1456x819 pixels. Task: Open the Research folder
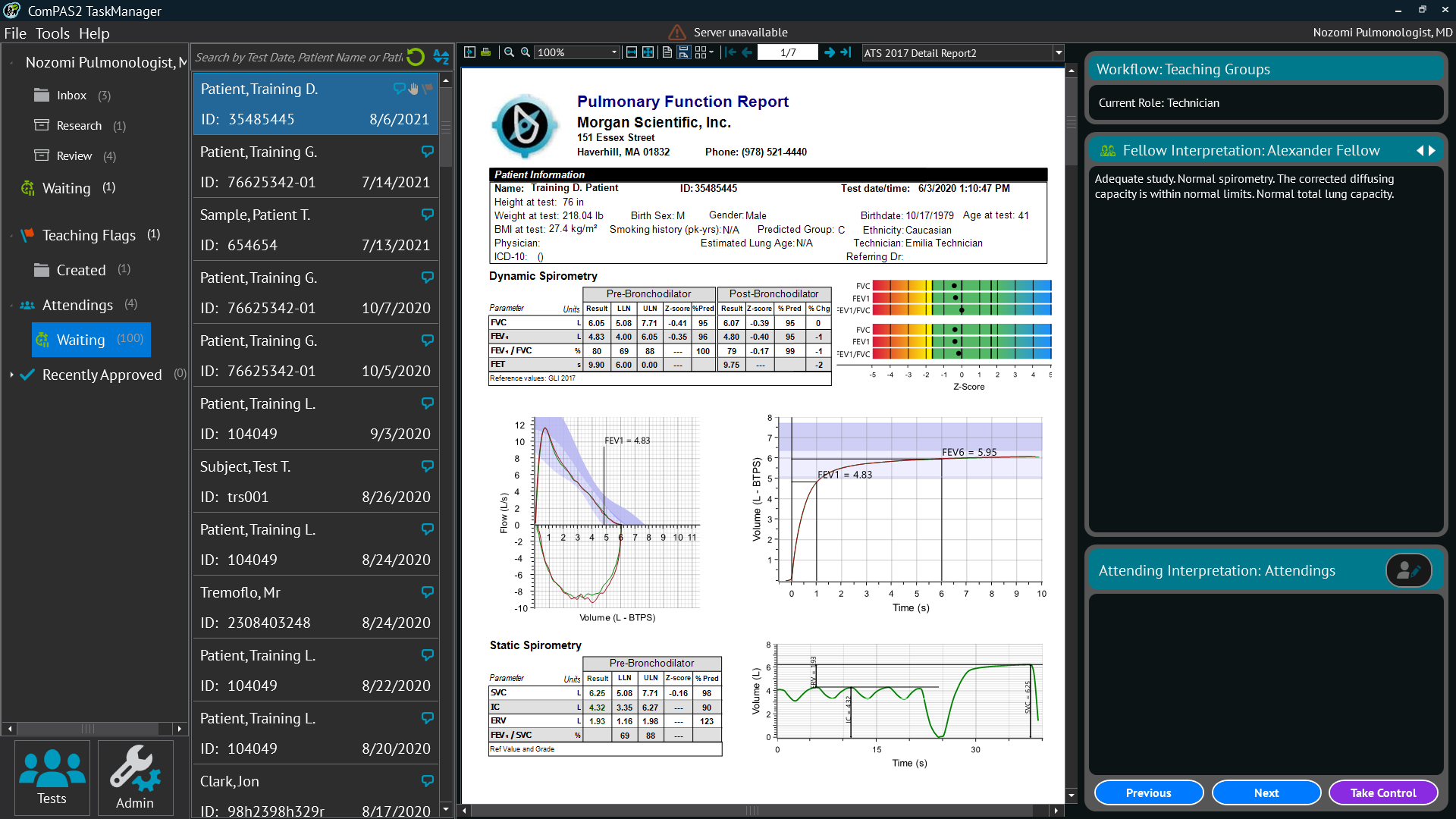pos(80,126)
